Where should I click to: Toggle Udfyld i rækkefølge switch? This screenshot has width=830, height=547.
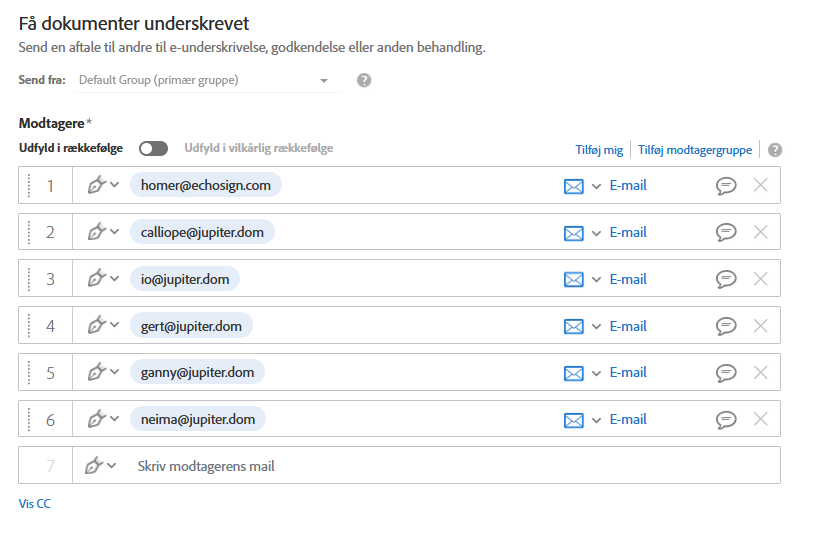point(153,148)
